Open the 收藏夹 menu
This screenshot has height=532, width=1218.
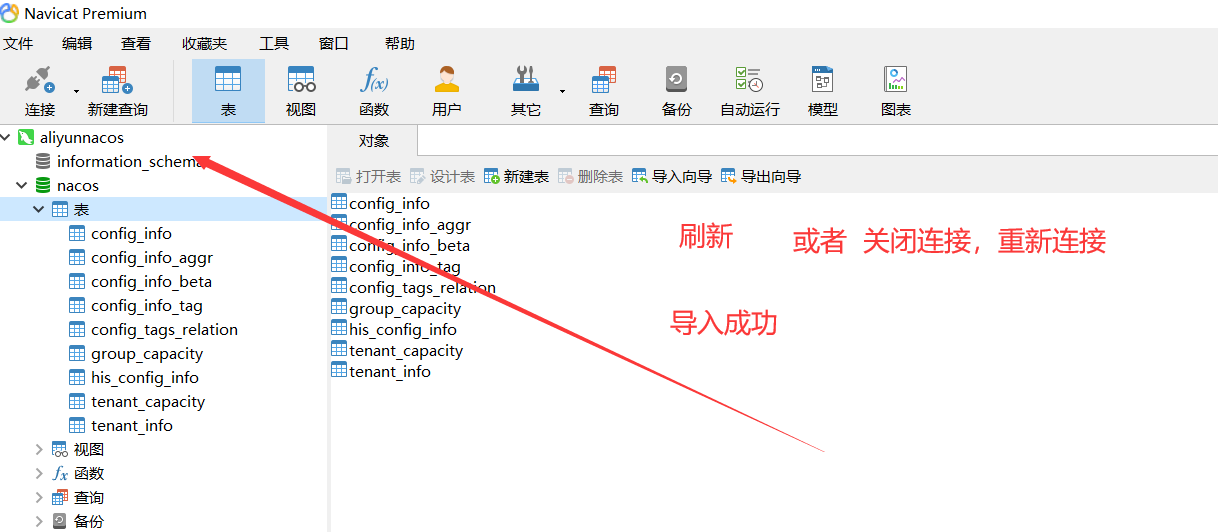(205, 43)
